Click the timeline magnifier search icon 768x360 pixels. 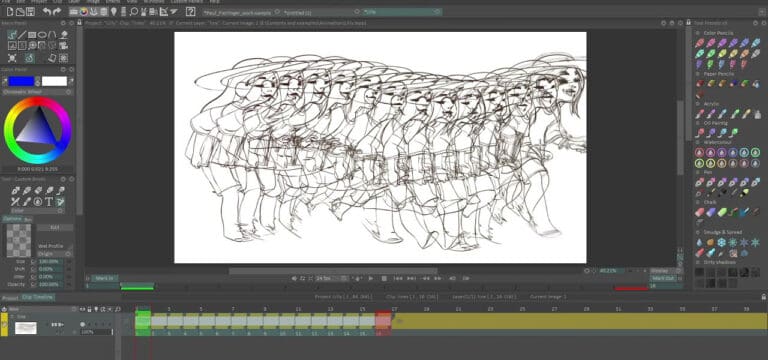pos(118,310)
